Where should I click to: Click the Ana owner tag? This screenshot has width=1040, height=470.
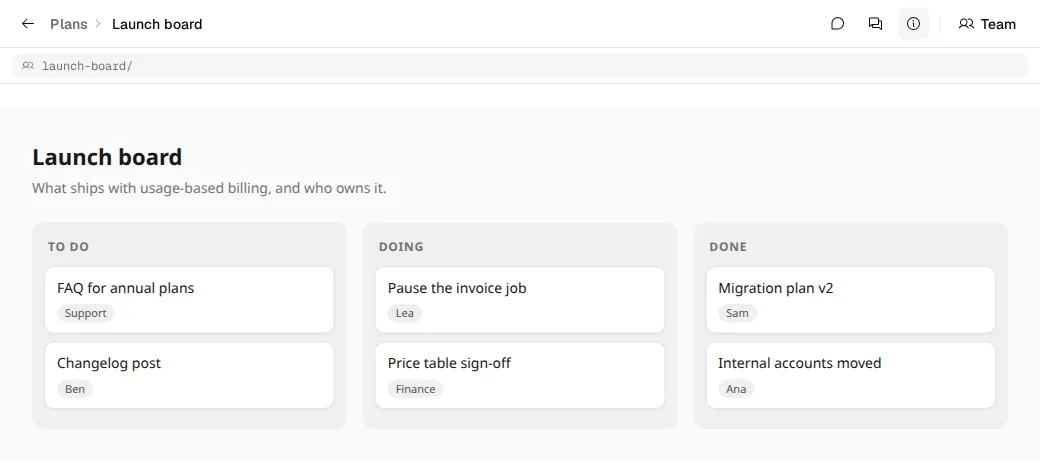pos(736,388)
